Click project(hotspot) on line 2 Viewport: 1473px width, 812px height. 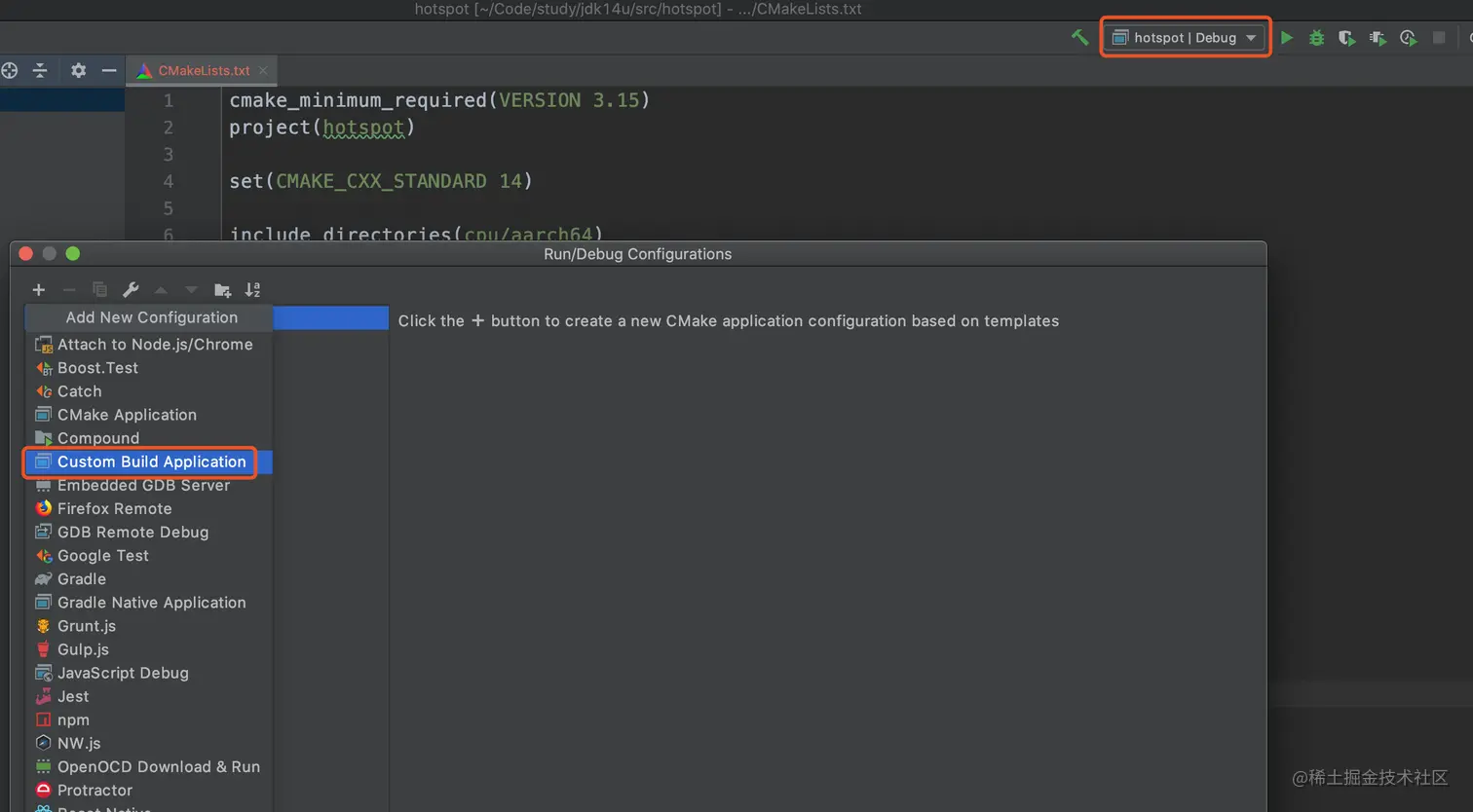322,128
